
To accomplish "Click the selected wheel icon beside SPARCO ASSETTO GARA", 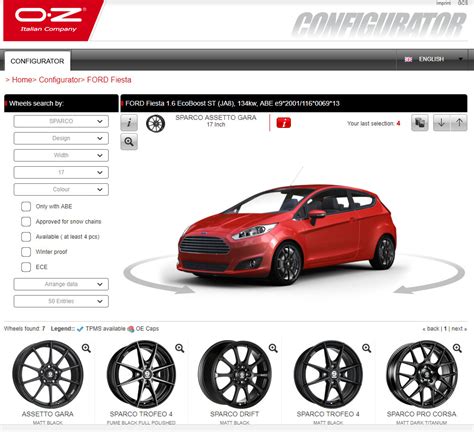I will [x=156, y=123].
